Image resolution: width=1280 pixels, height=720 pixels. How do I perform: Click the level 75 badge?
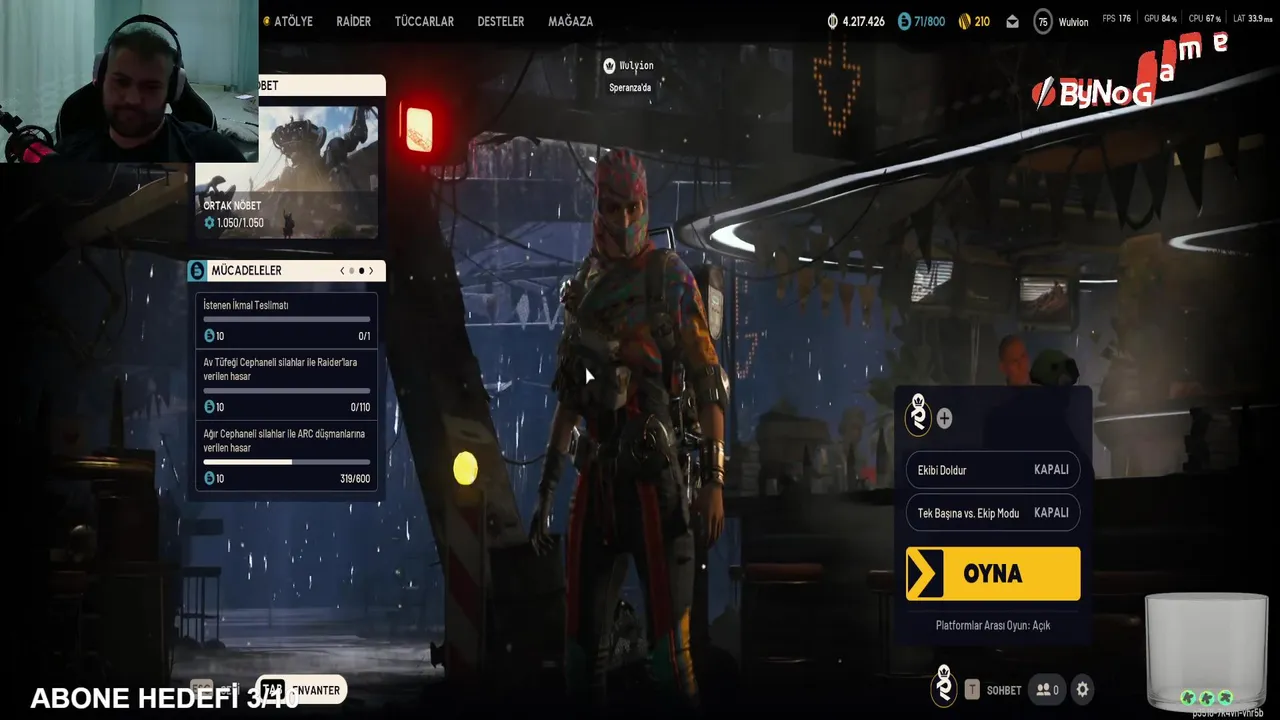[x=1043, y=22]
